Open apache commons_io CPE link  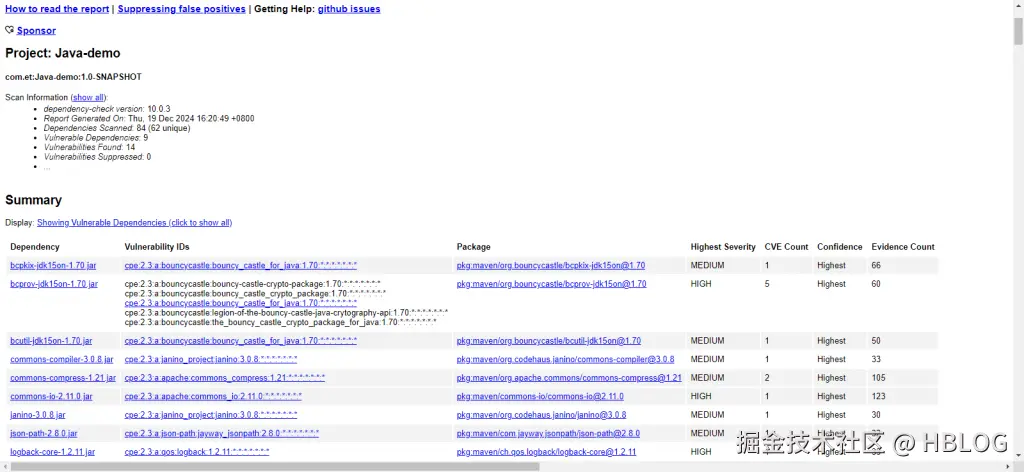pyautogui.click(x=214, y=396)
